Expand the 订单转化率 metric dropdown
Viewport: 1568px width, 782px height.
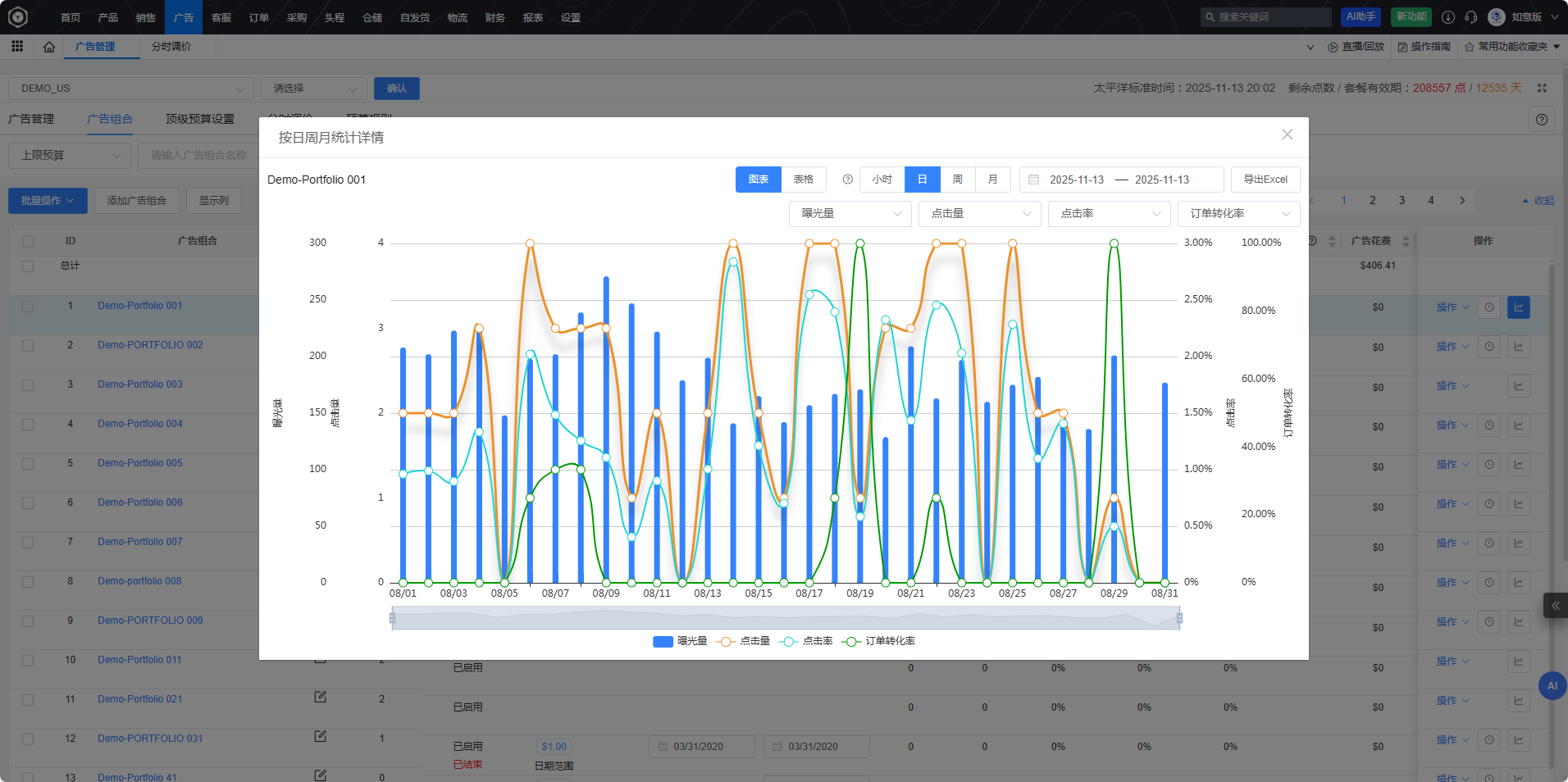click(x=1238, y=213)
